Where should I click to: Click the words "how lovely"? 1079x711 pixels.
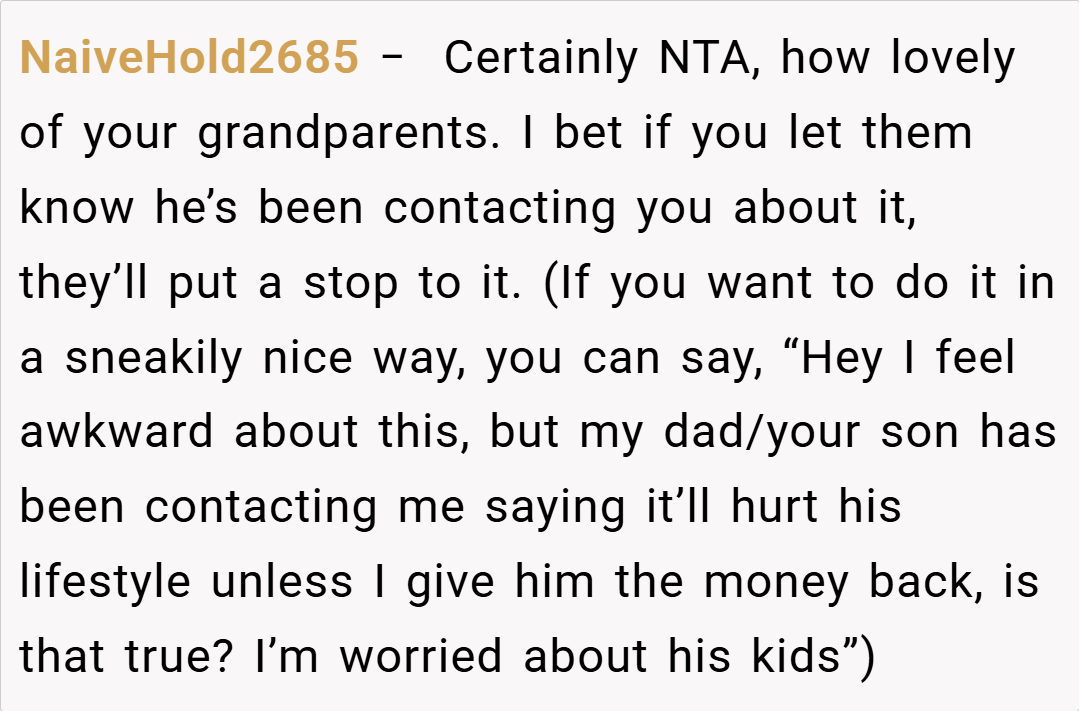click(x=897, y=58)
